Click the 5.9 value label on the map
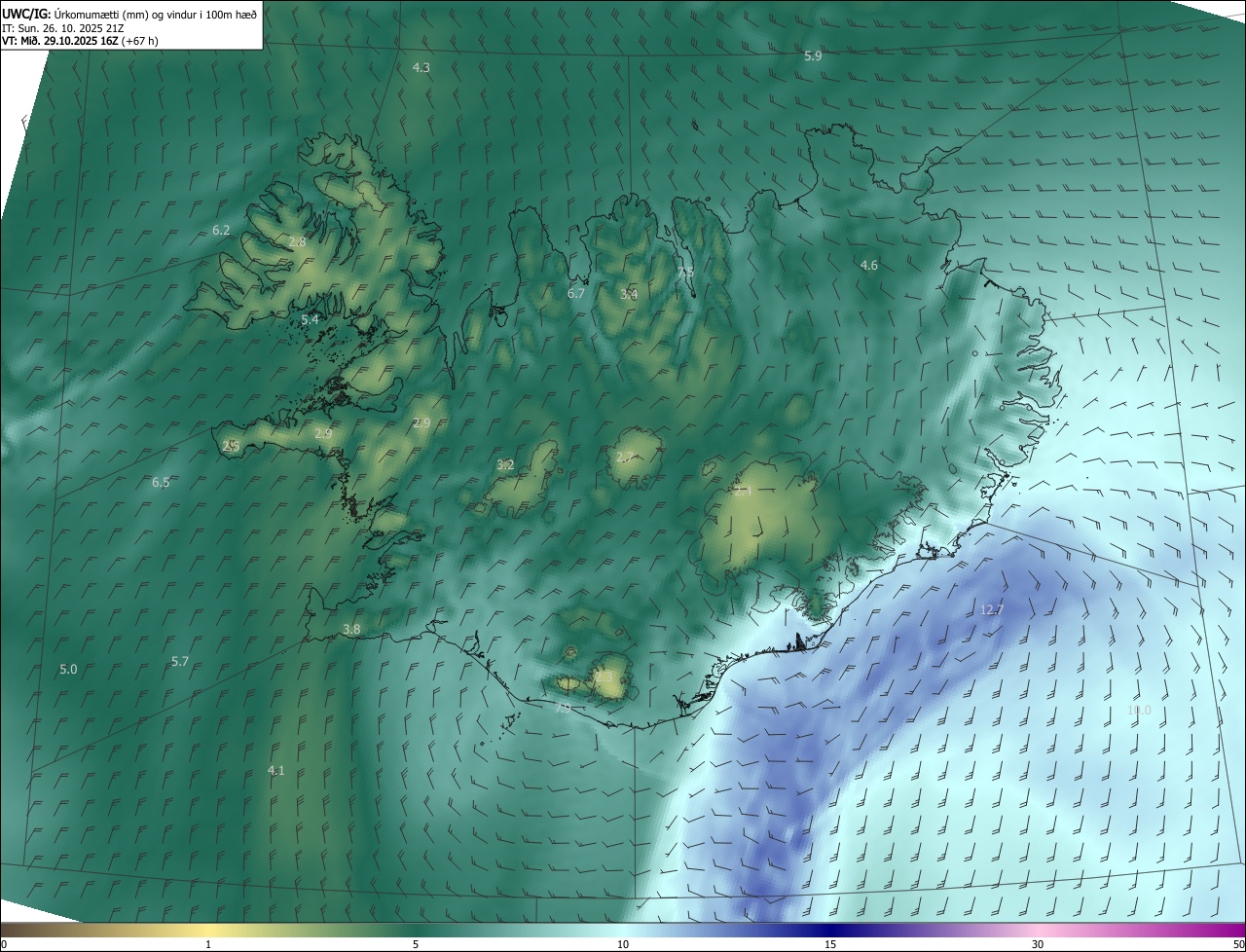Viewport: 1246px width, 952px height. pos(813,55)
